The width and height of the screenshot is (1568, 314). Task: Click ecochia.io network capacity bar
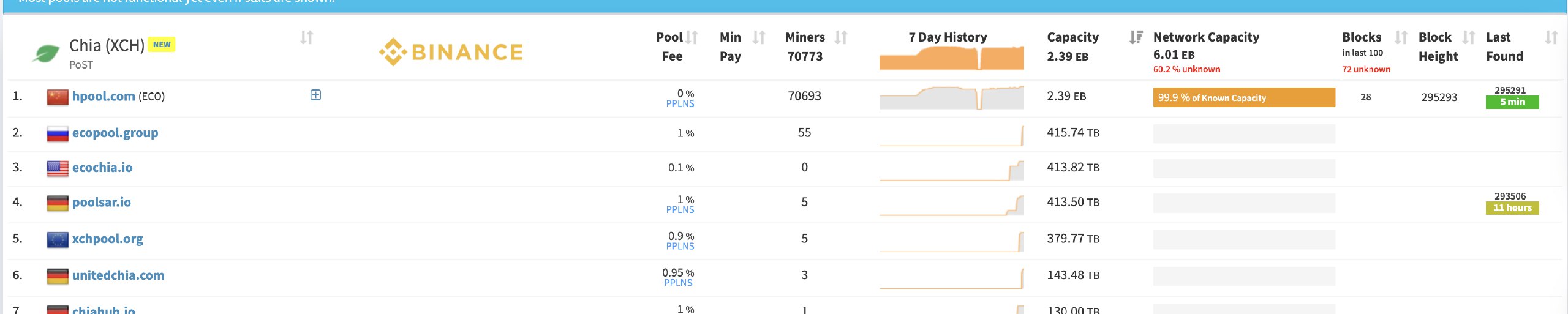pos(1244,169)
